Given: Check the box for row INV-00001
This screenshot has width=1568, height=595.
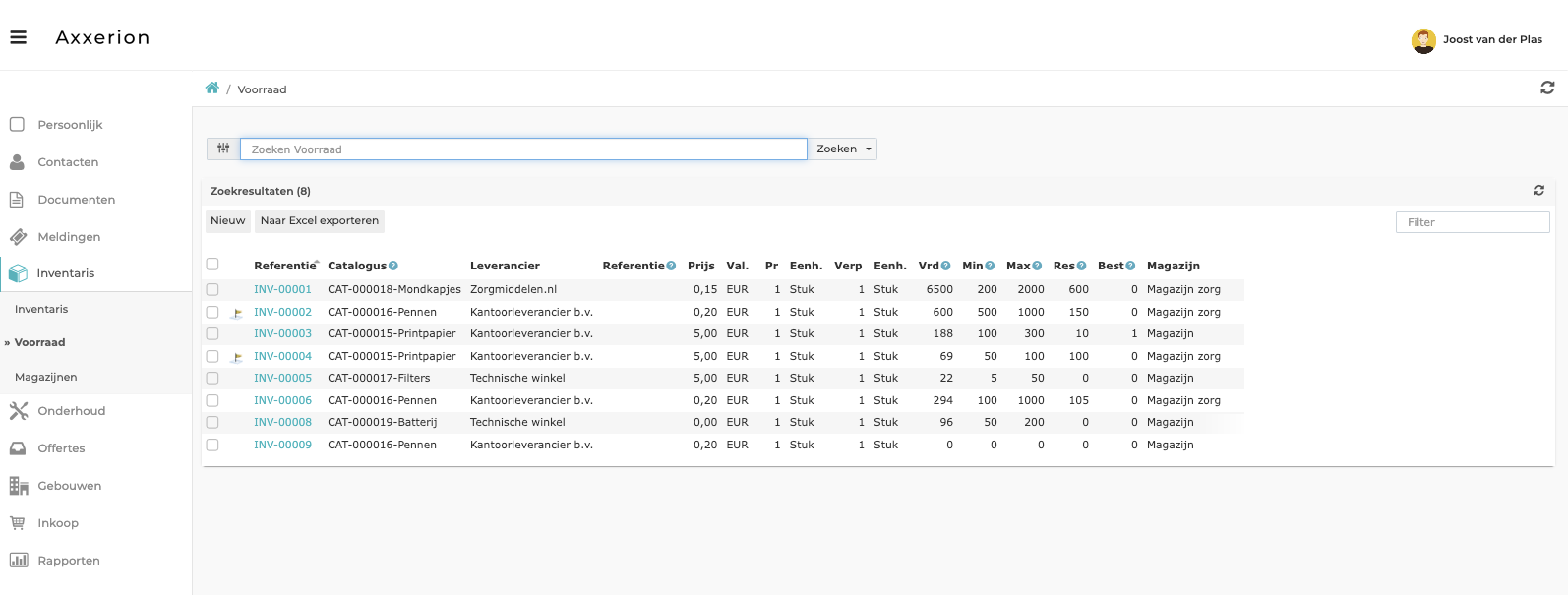Looking at the screenshot, I should coord(212,290).
